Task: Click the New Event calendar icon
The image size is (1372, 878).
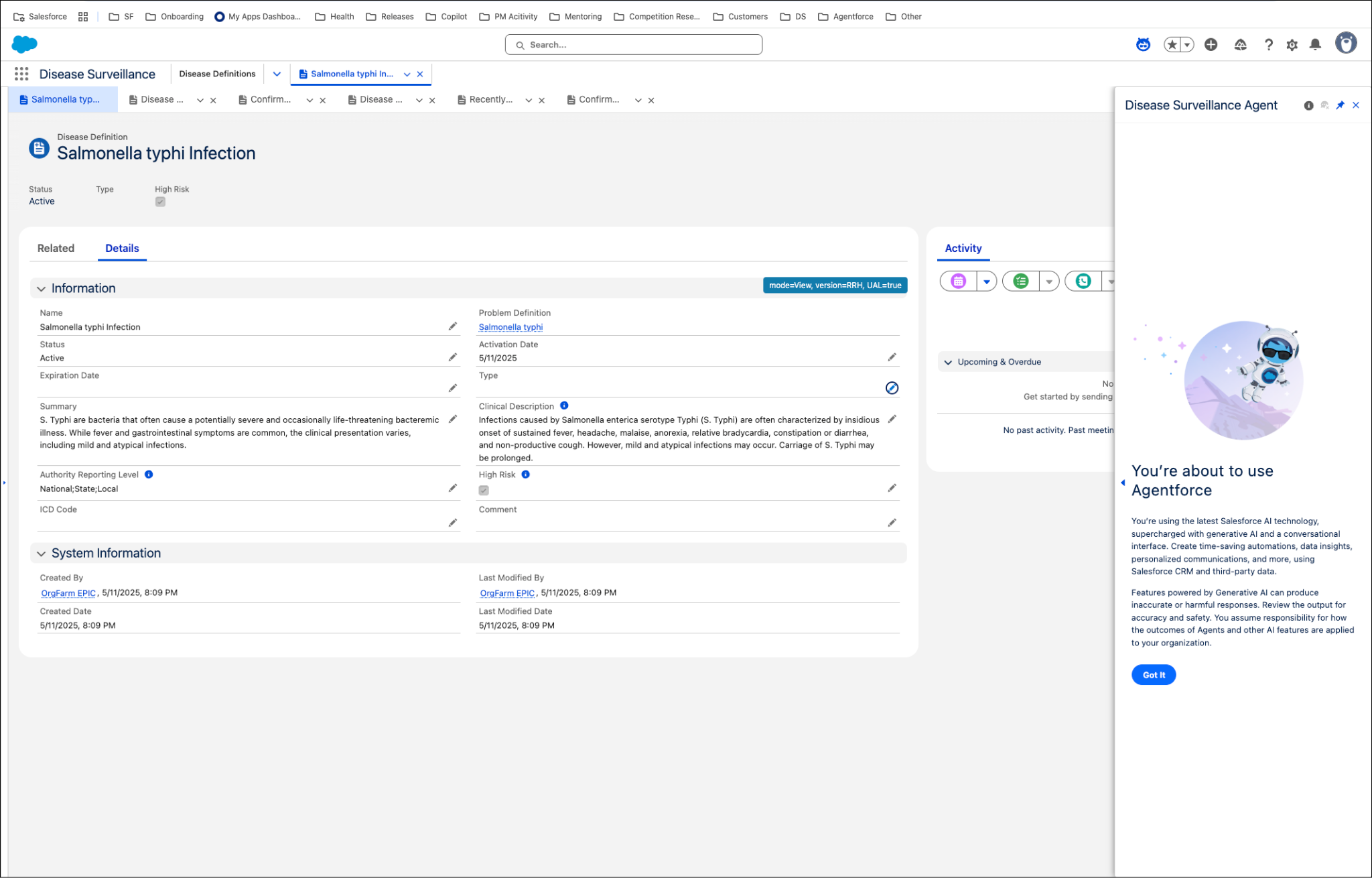Action: point(959,281)
